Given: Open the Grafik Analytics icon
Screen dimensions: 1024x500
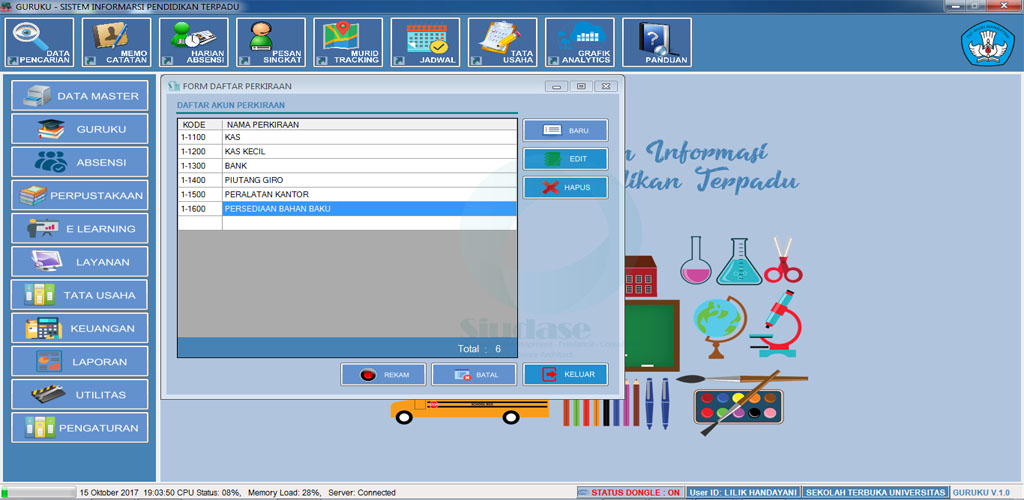Looking at the screenshot, I should click(x=579, y=43).
